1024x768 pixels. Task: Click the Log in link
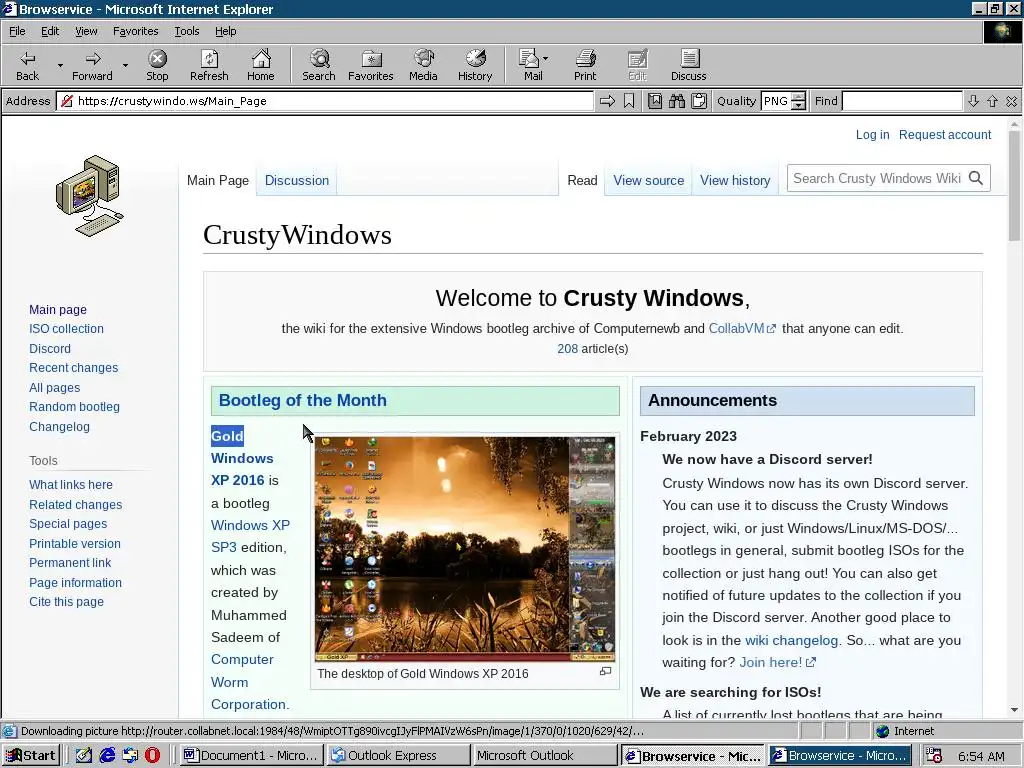pos(872,135)
